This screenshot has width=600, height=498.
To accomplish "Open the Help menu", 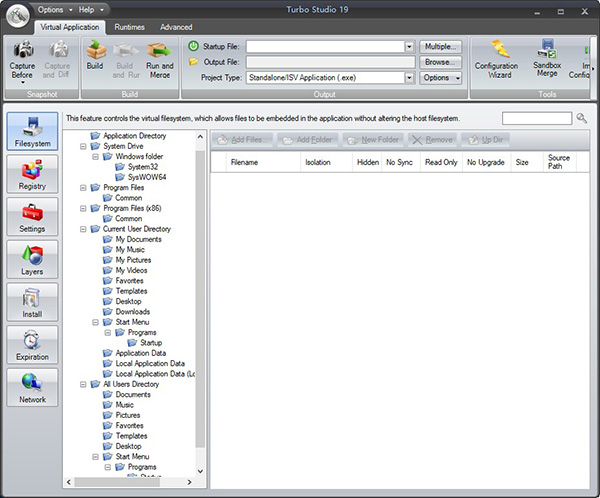I will point(90,9).
